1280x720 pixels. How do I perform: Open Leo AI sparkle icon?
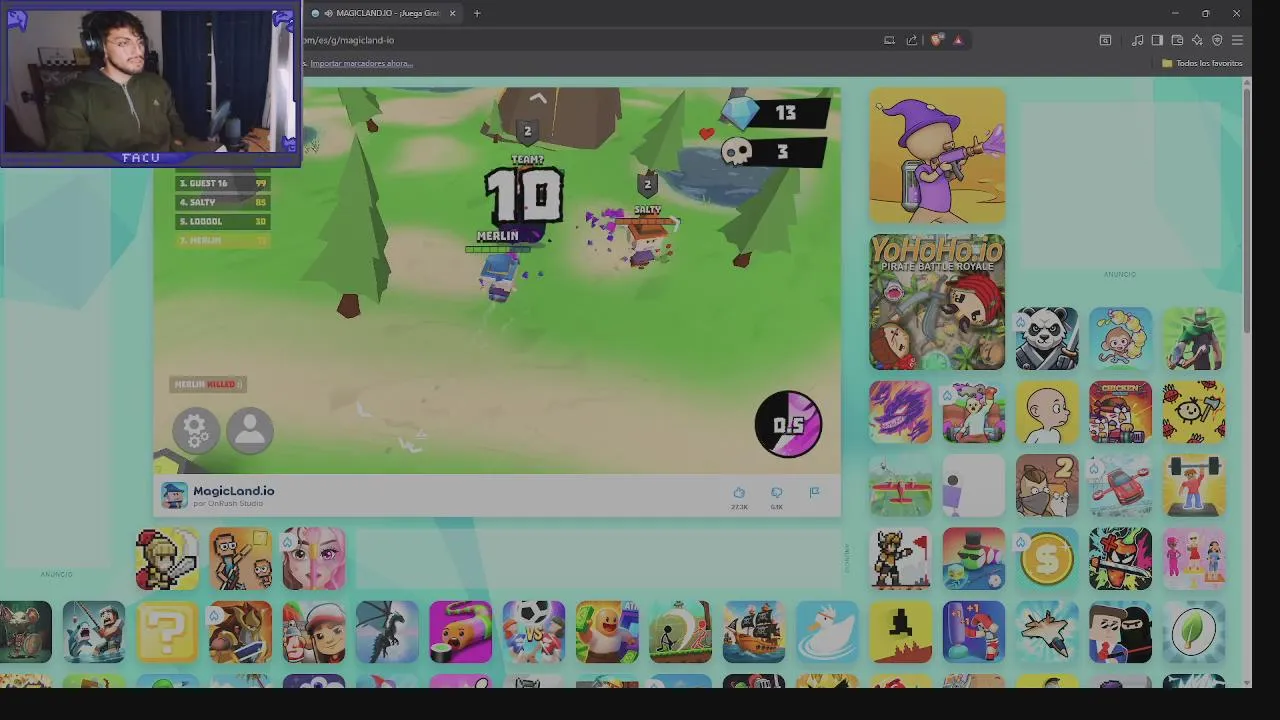(x=1197, y=40)
